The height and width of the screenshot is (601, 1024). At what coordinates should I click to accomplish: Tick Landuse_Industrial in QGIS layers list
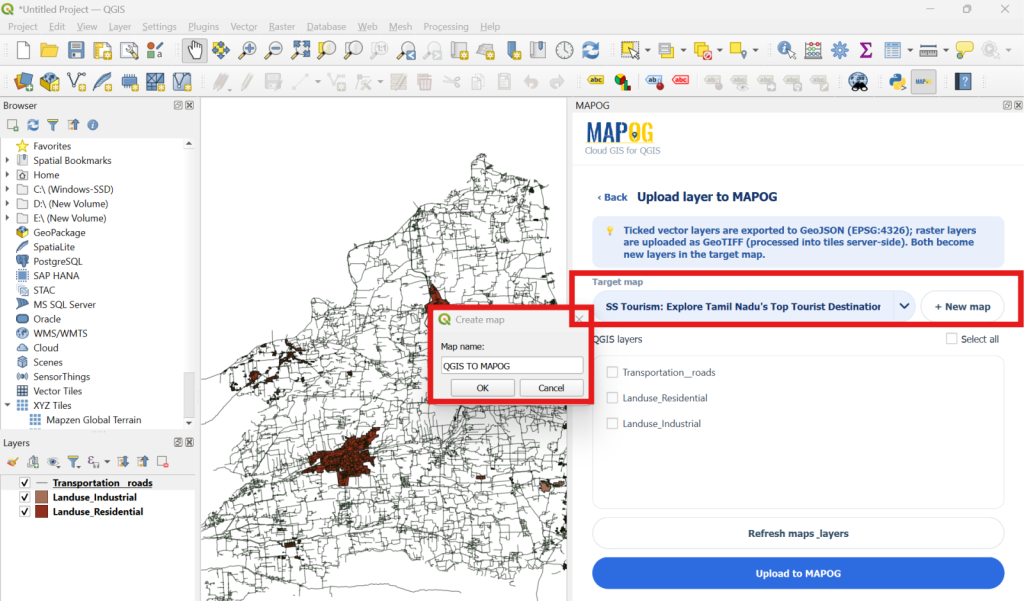click(613, 423)
